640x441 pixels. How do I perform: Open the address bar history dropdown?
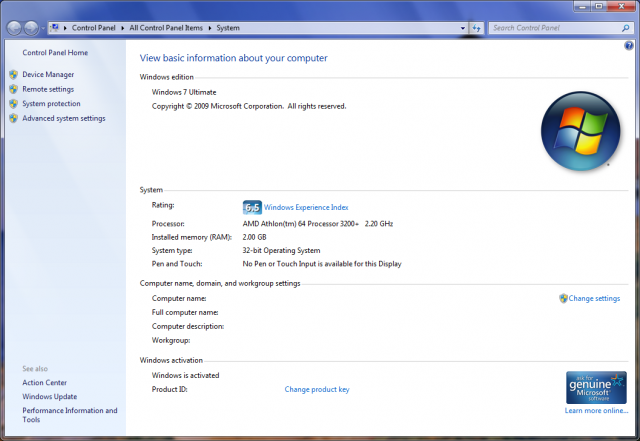point(462,28)
